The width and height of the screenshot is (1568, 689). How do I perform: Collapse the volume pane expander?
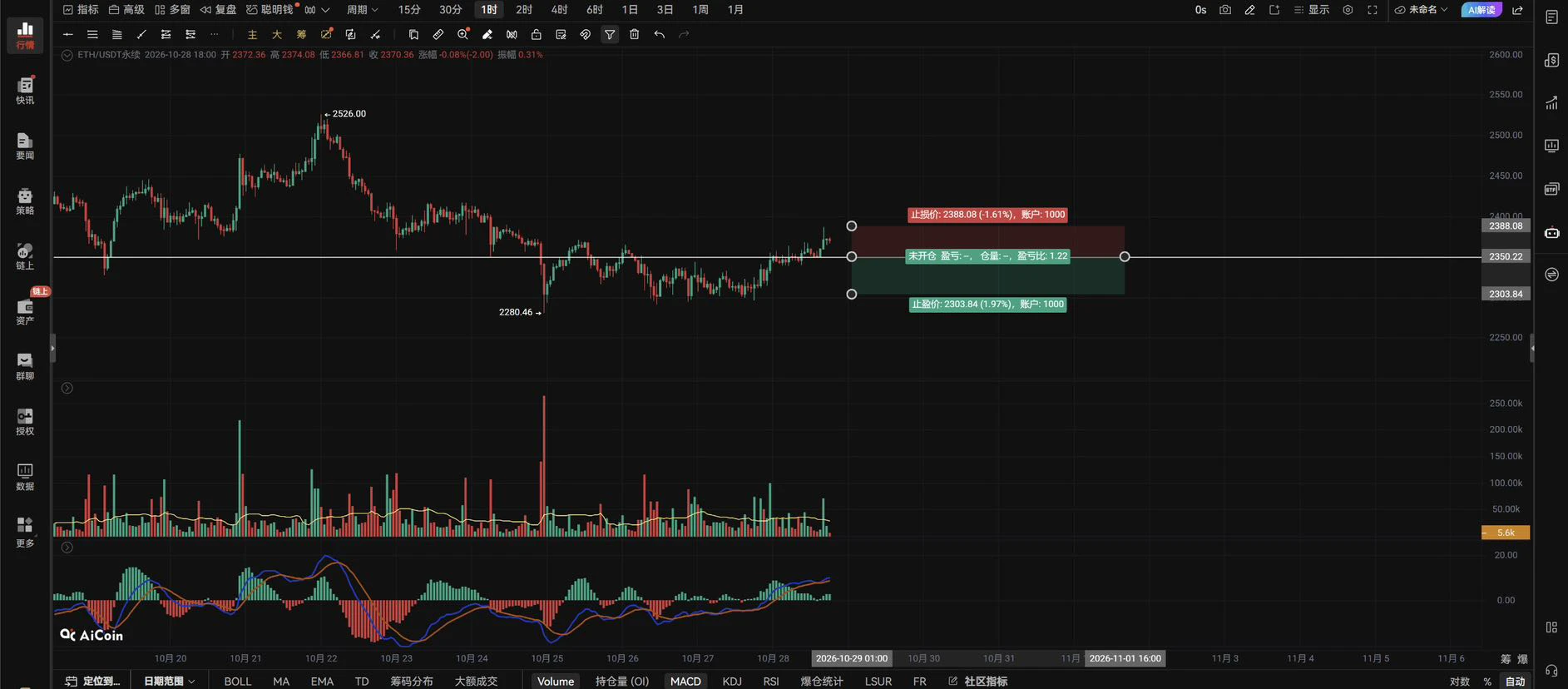[67, 388]
